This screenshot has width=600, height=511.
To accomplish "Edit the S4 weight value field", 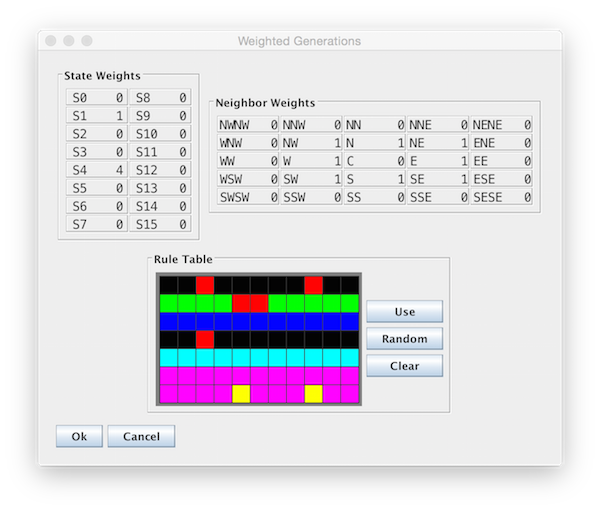I will tap(97, 170).
